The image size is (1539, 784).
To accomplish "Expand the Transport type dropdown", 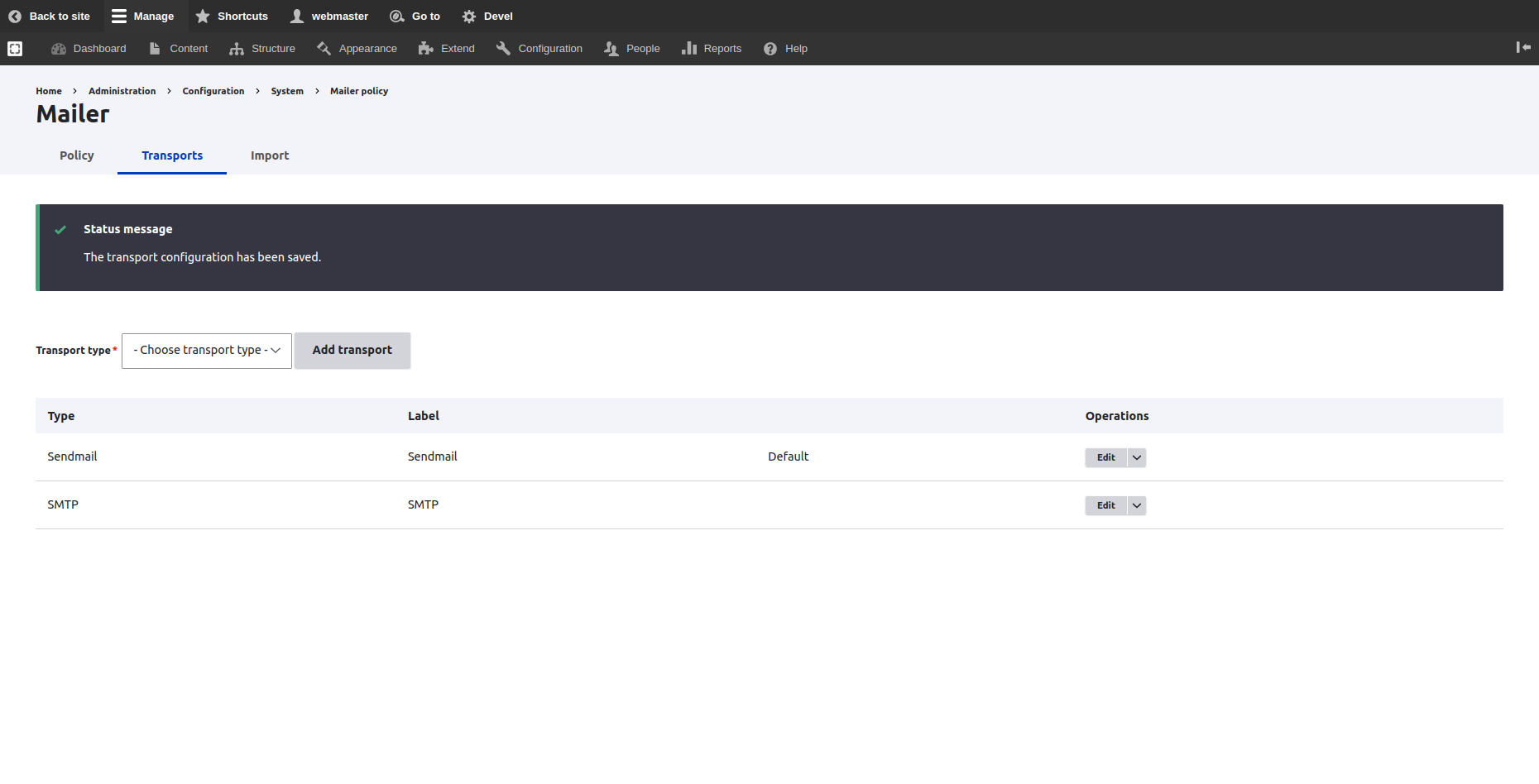I will [207, 351].
